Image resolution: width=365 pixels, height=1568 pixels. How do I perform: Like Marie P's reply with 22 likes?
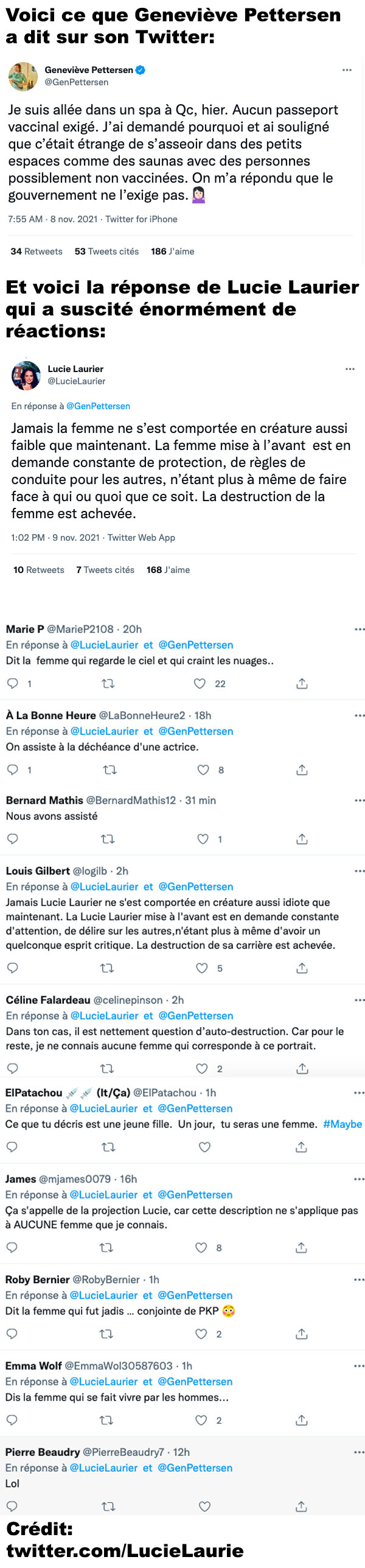point(200,684)
